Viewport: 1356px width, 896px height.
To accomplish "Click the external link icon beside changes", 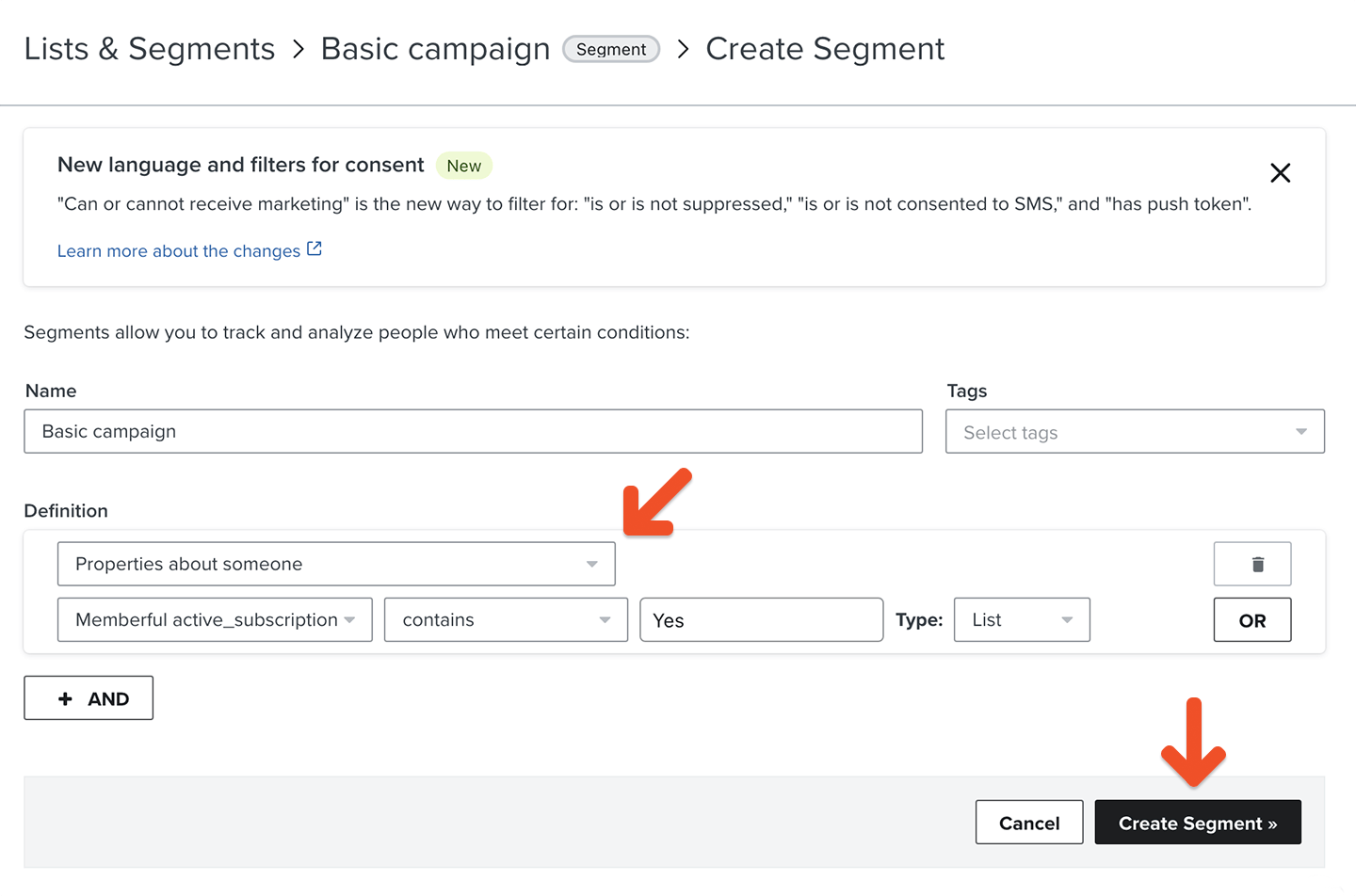I will point(315,249).
